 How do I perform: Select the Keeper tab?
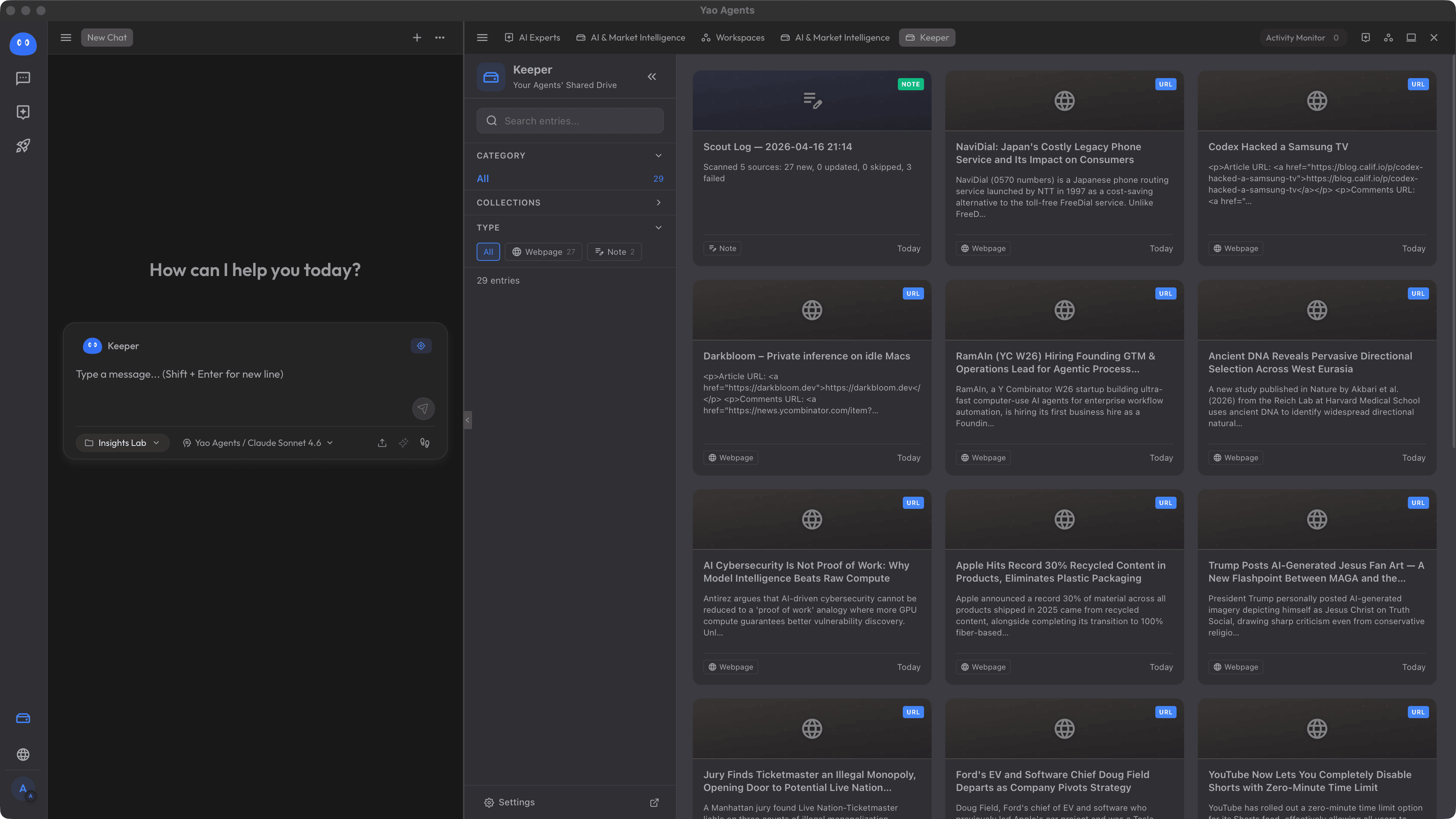[927, 37]
